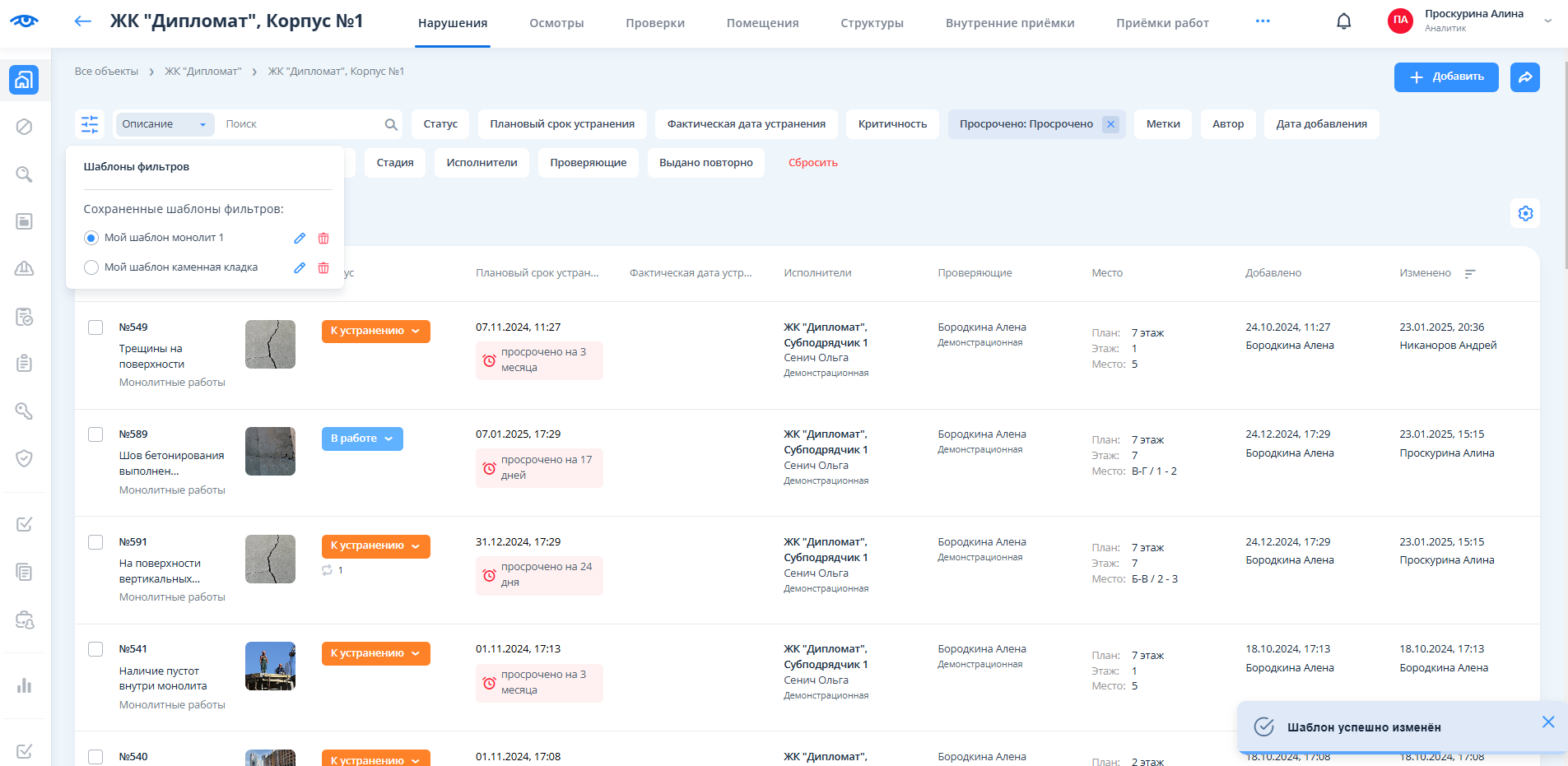The image size is (1568, 766).
Task: Switch to the "Осмотры" tab
Action: tap(556, 23)
